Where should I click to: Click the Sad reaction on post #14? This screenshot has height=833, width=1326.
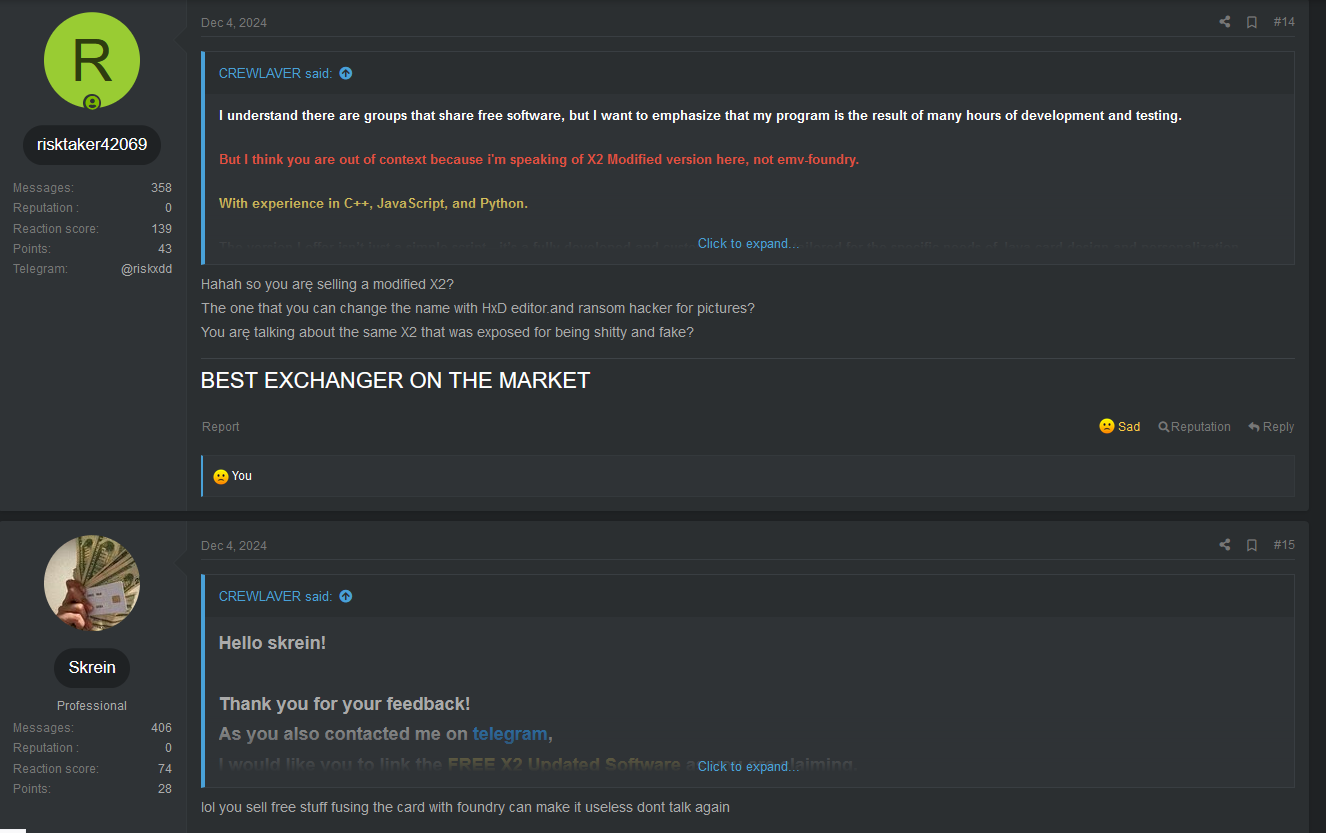[x=1119, y=426]
